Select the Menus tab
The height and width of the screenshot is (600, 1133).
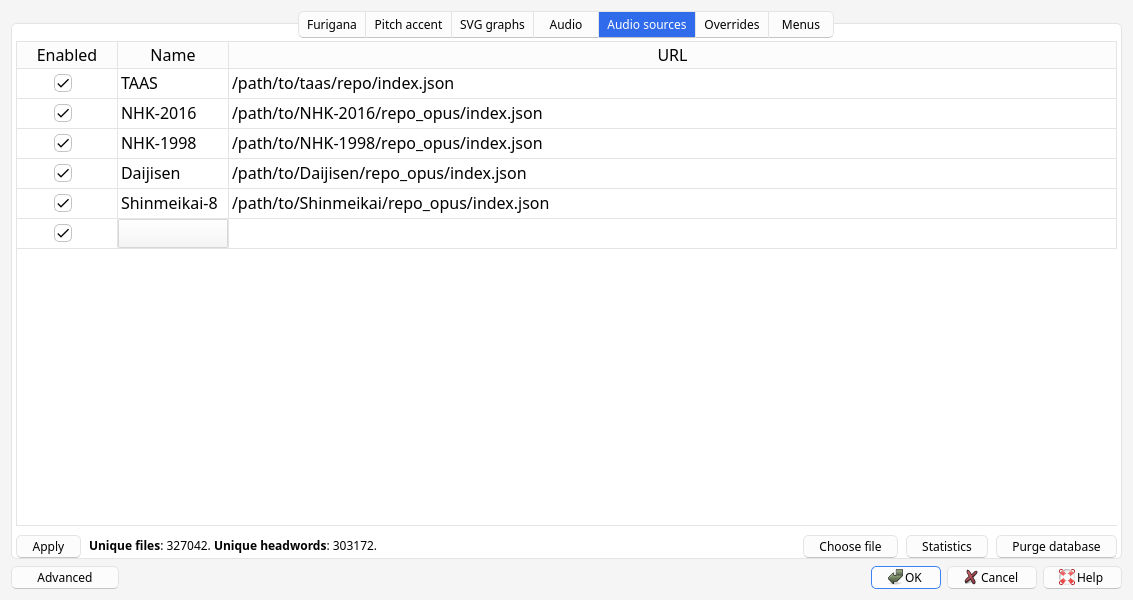[x=800, y=24]
